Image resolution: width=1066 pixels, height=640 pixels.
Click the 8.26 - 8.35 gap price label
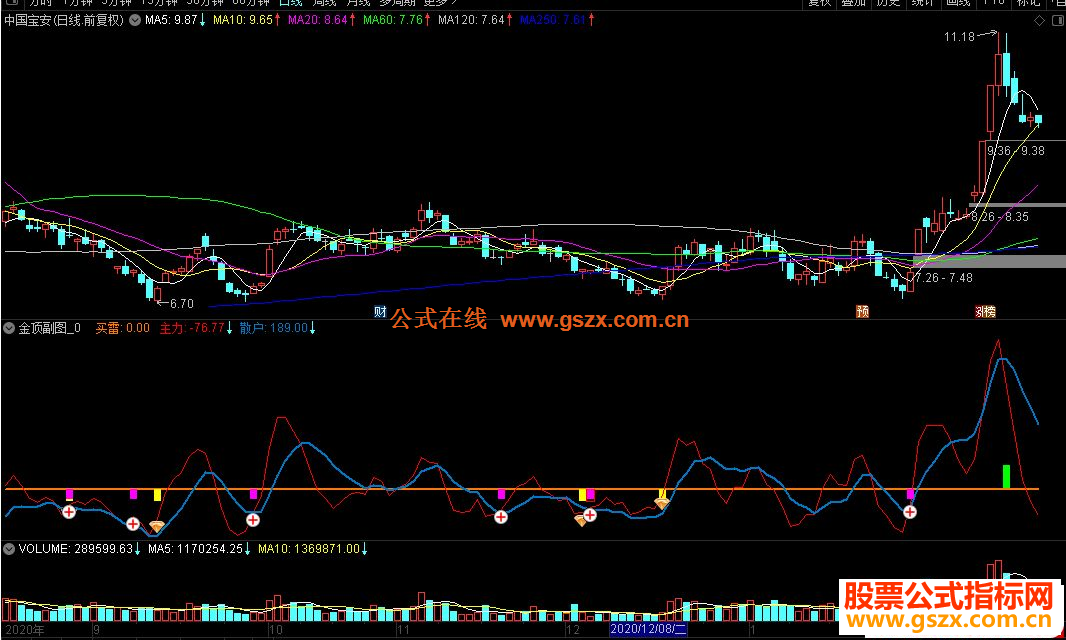point(1000,217)
